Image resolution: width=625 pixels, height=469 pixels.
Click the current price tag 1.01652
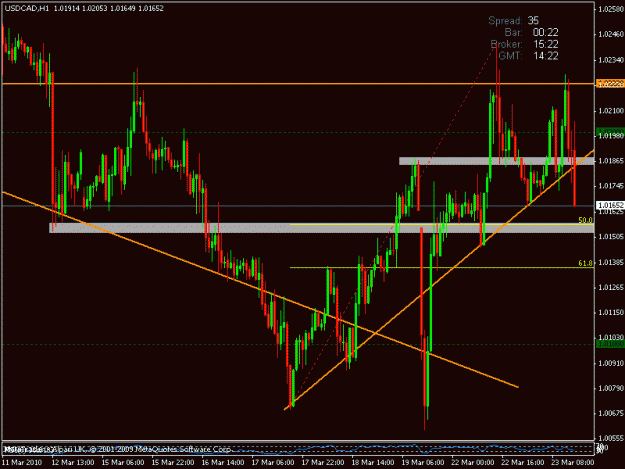[x=610, y=205]
